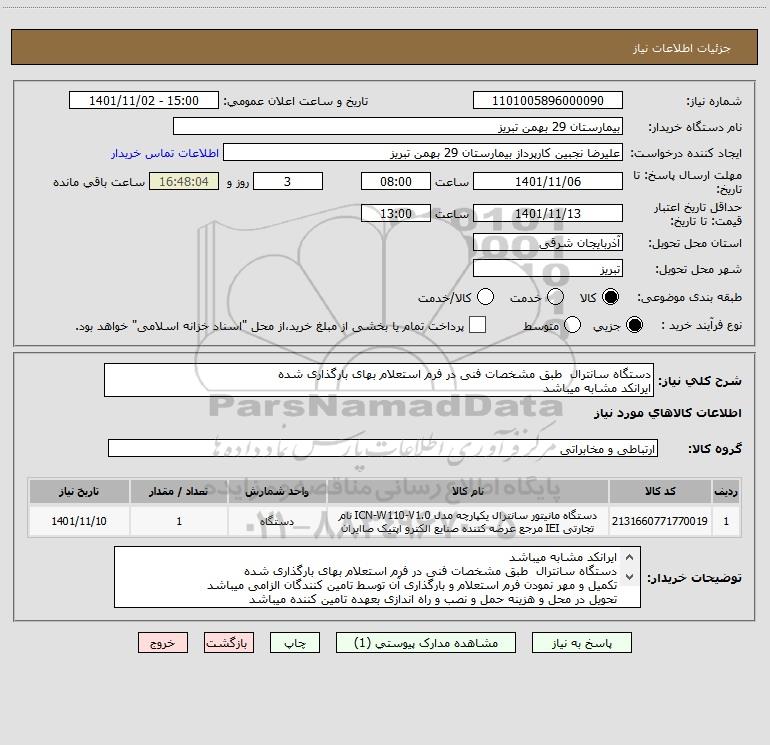
Task: Click the ایجاد کننده درخواست label
Action: coord(686,154)
